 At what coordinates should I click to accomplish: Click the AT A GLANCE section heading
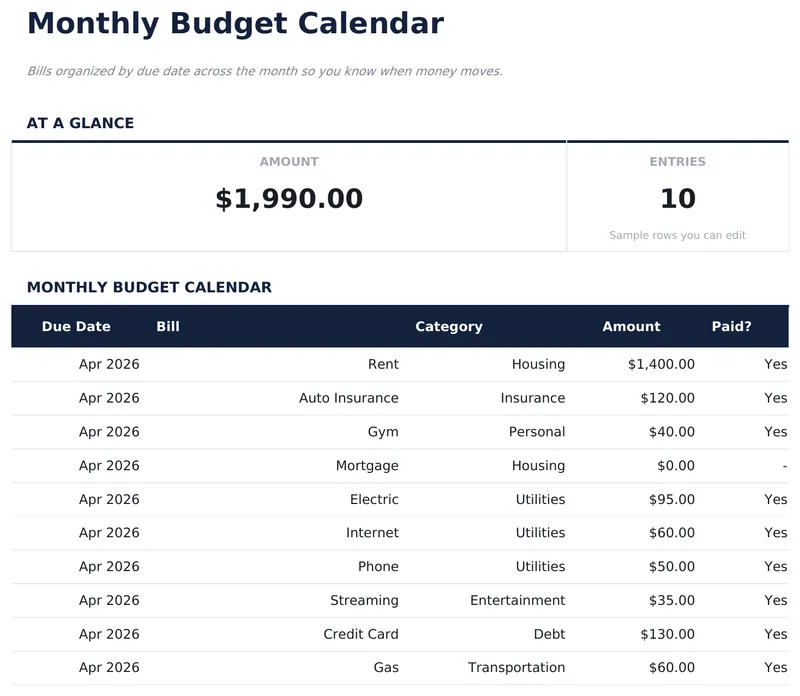click(81, 123)
